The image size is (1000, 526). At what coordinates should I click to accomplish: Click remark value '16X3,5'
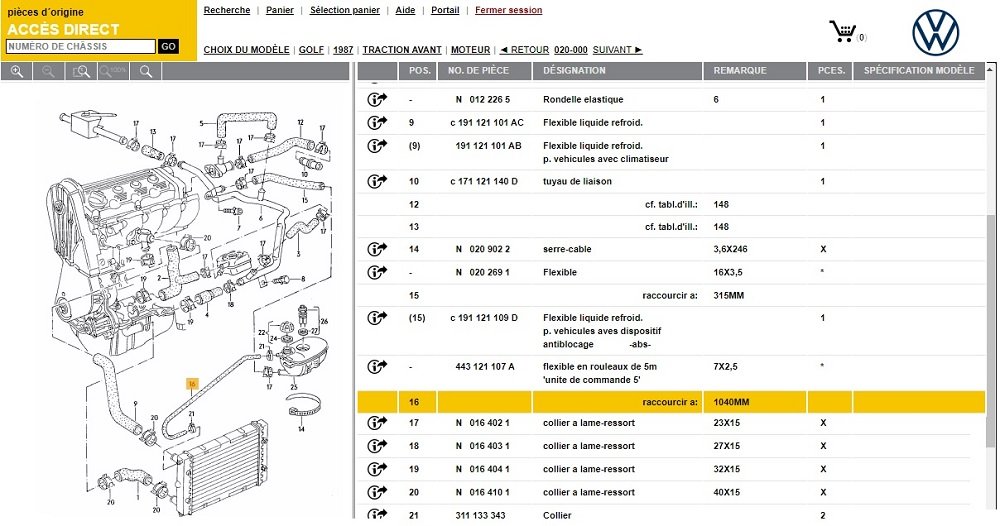click(728, 272)
